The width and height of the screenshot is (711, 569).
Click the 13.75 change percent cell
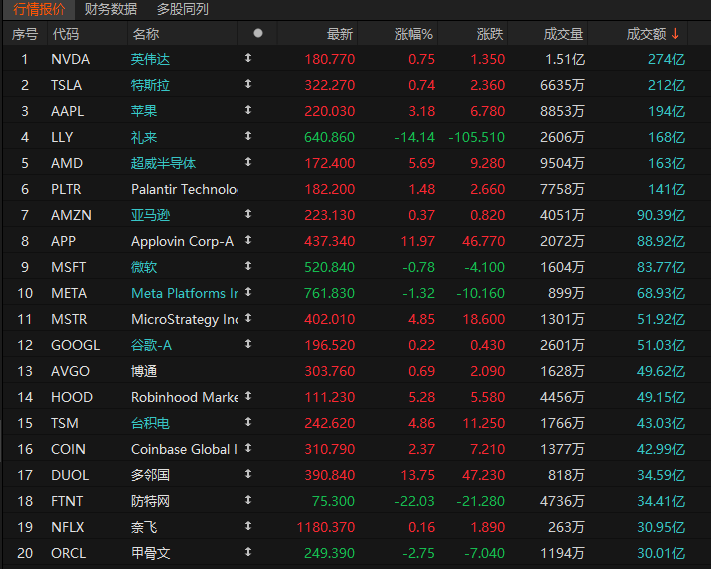(418, 475)
